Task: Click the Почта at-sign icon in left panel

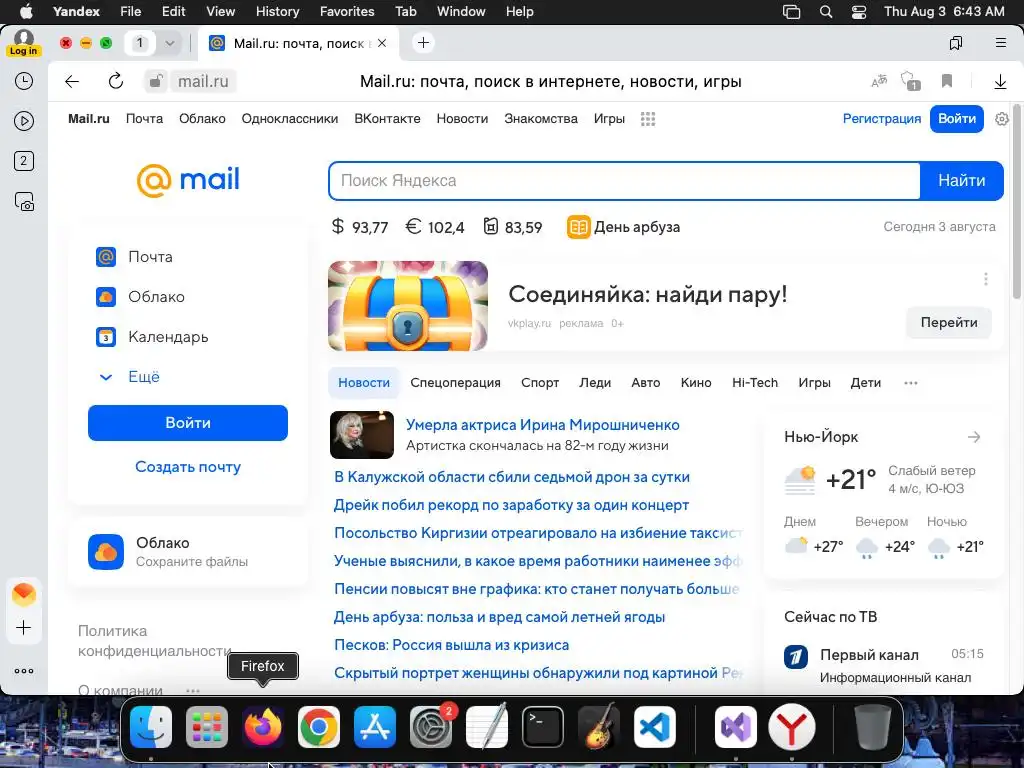Action: pyautogui.click(x=106, y=257)
